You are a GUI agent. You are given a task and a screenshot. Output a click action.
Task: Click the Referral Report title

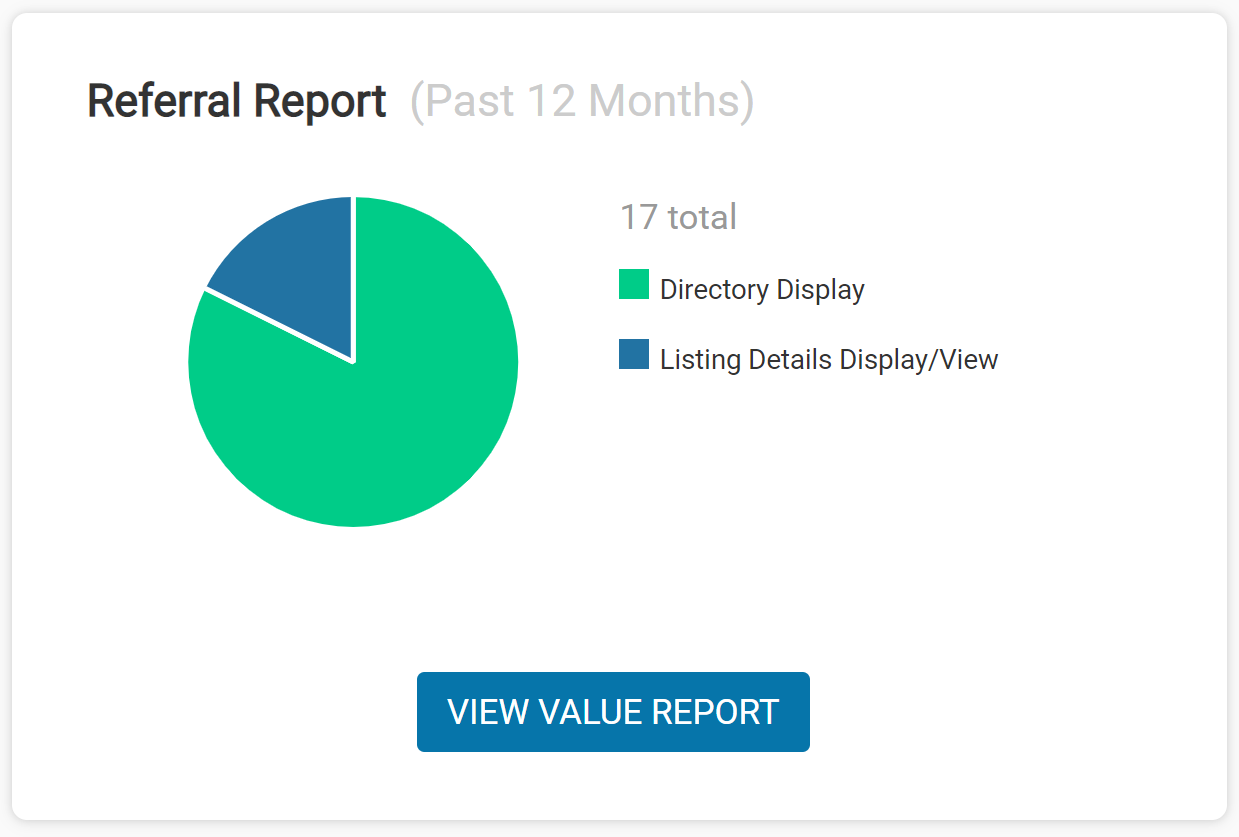[x=236, y=100]
